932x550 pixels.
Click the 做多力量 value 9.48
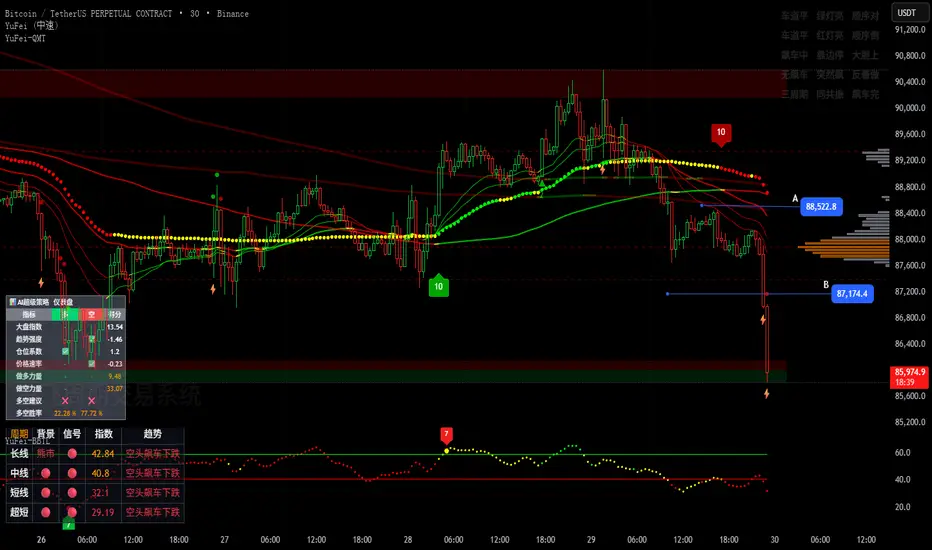point(115,376)
